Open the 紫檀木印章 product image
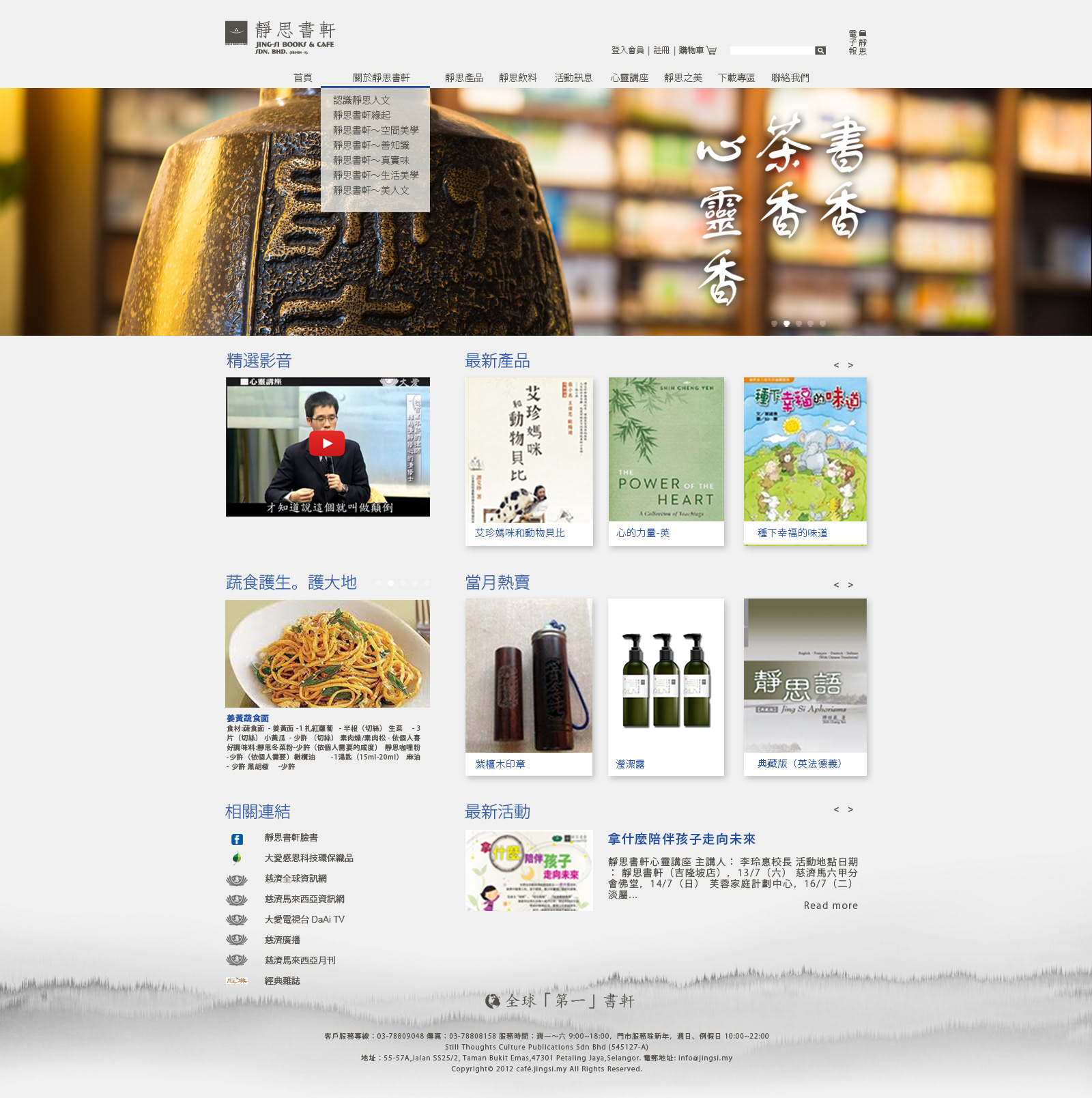 point(529,676)
